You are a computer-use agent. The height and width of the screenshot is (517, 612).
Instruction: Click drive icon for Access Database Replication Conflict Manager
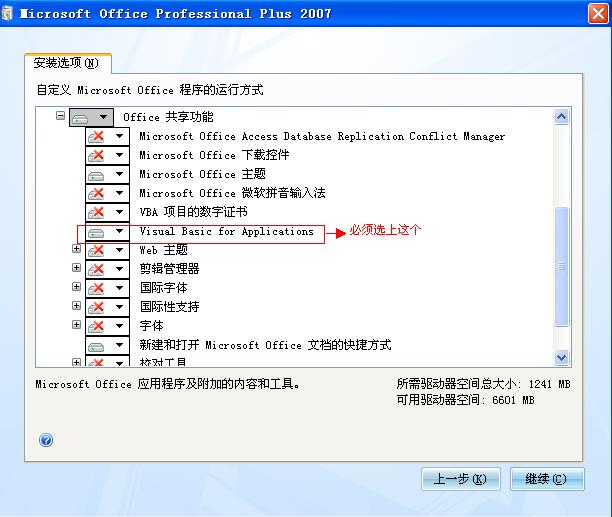pyautogui.click(x=96, y=136)
